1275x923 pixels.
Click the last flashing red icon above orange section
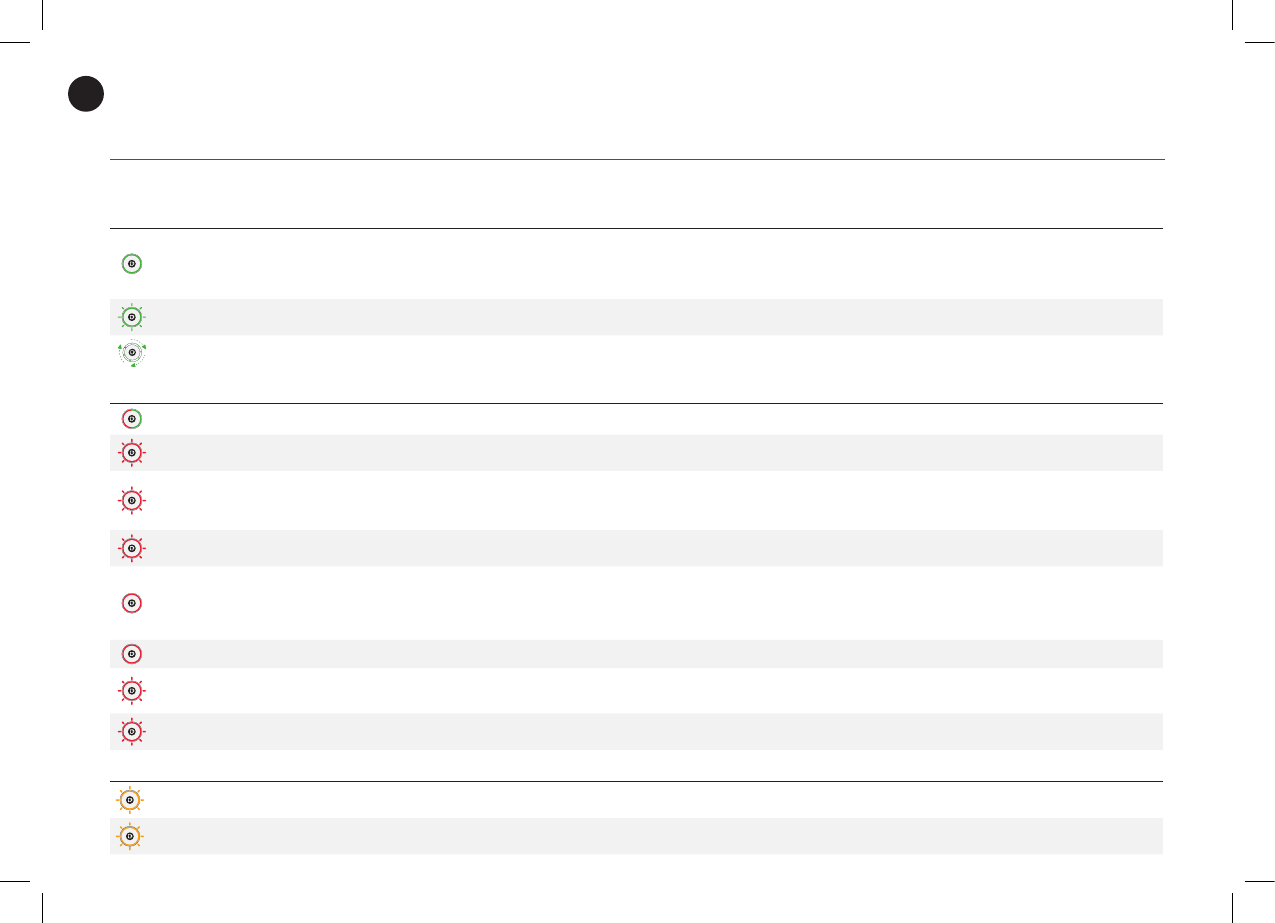(131, 732)
